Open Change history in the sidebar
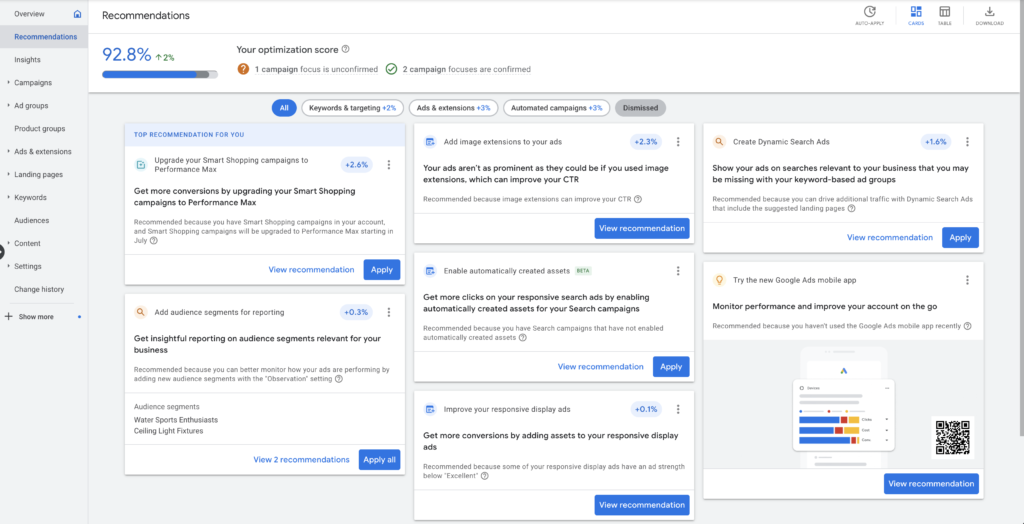1024x524 pixels. (x=39, y=289)
